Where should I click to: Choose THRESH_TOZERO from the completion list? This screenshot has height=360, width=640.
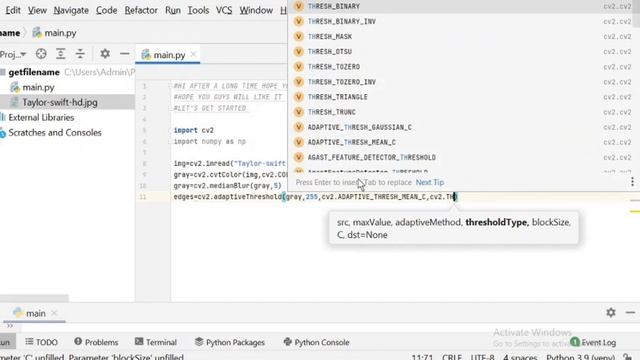pos(461,67)
